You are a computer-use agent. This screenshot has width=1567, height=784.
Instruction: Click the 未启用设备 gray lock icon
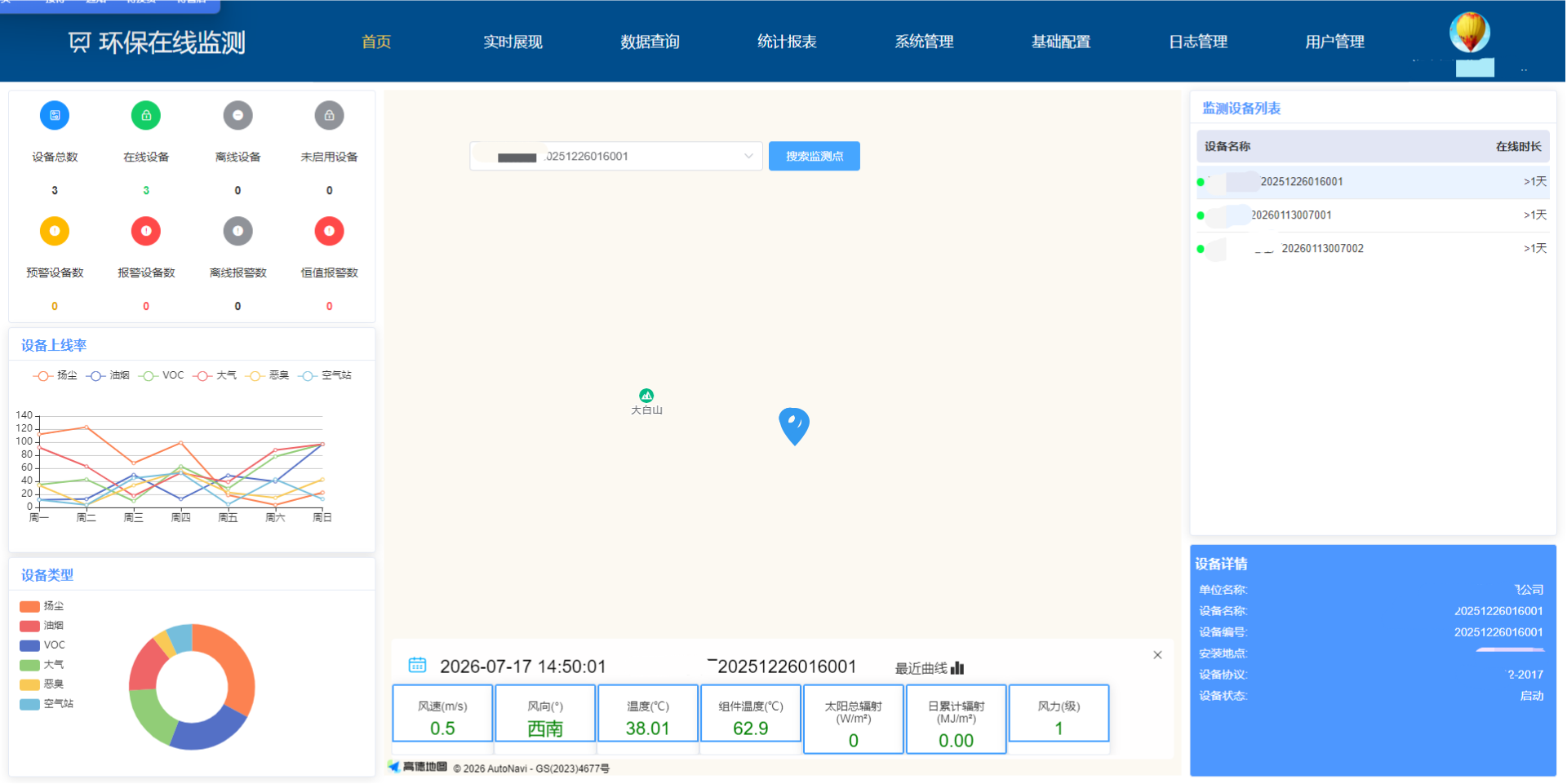point(329,116)
